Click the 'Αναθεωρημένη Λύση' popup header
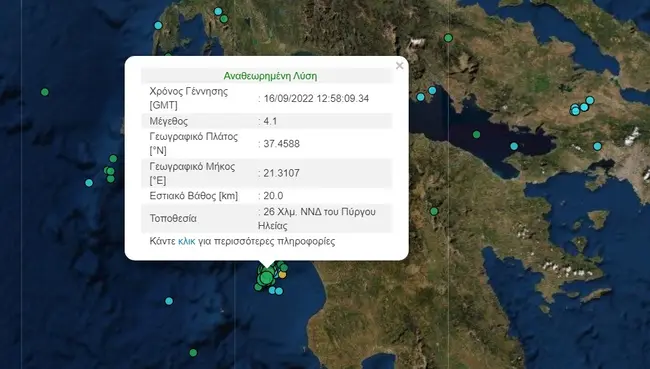Image resolution: width=650 pixels, height=369 pixels. pos(270,76)
